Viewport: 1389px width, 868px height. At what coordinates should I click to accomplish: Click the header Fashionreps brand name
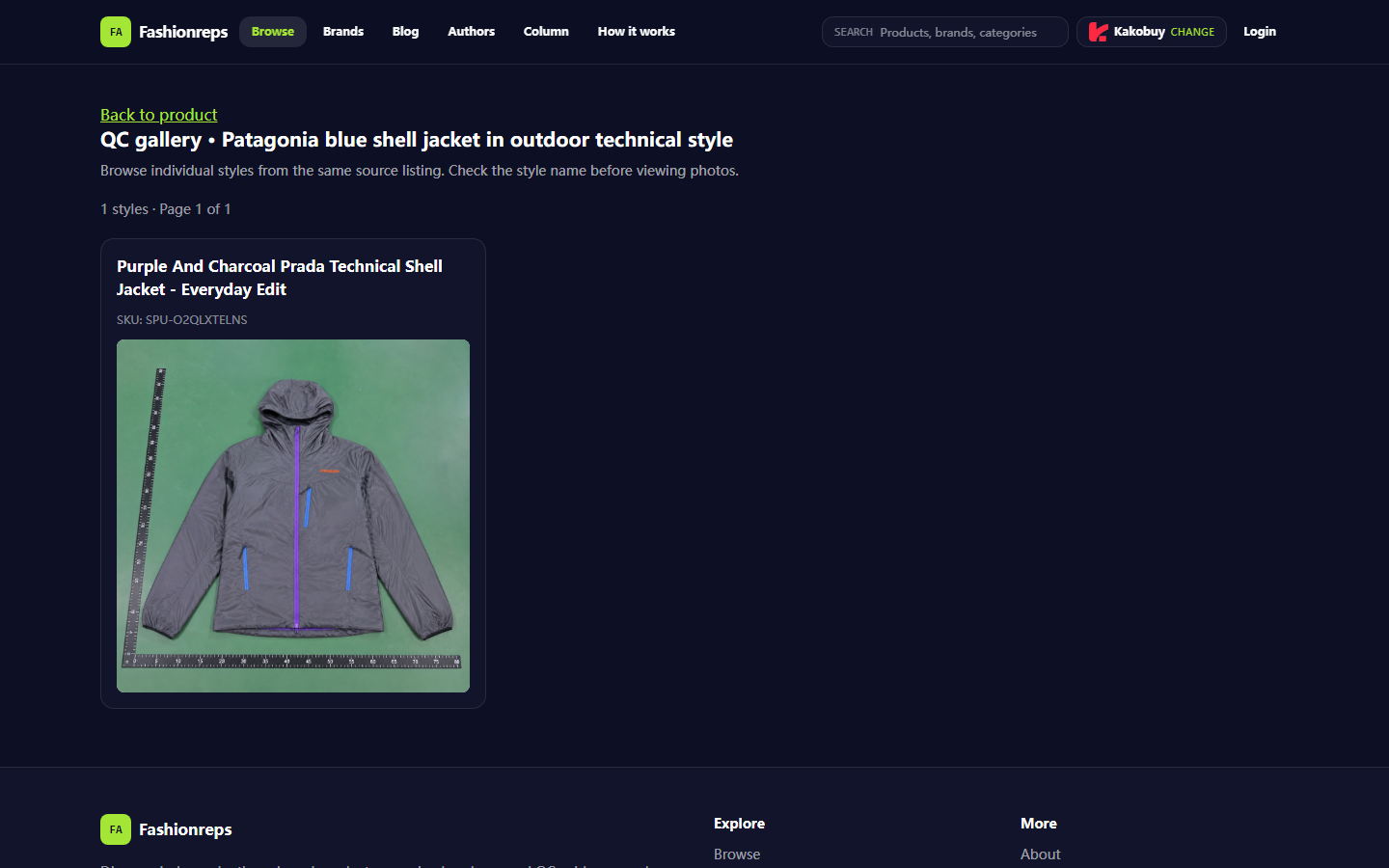(x=183, y=32)
